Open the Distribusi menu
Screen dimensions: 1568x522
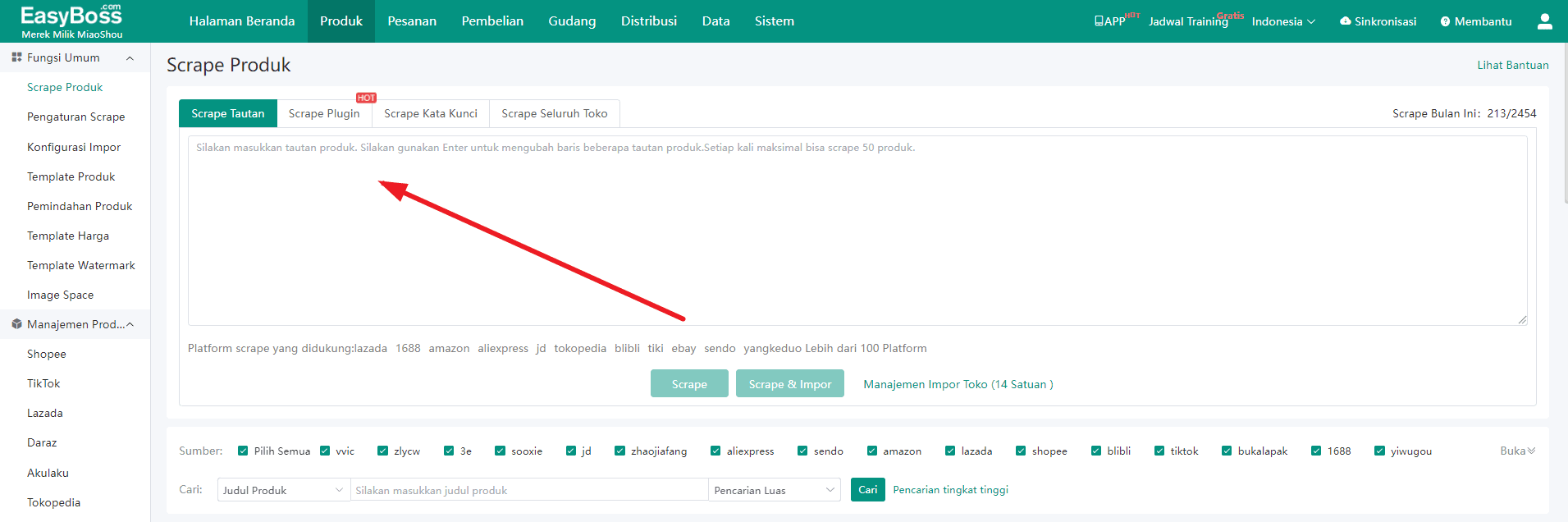coord(649,21)
